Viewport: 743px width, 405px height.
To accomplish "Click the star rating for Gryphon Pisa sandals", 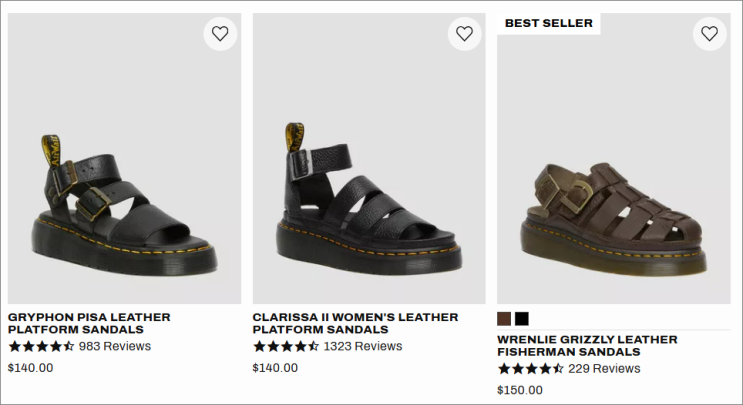I will [x=41, y=346].
